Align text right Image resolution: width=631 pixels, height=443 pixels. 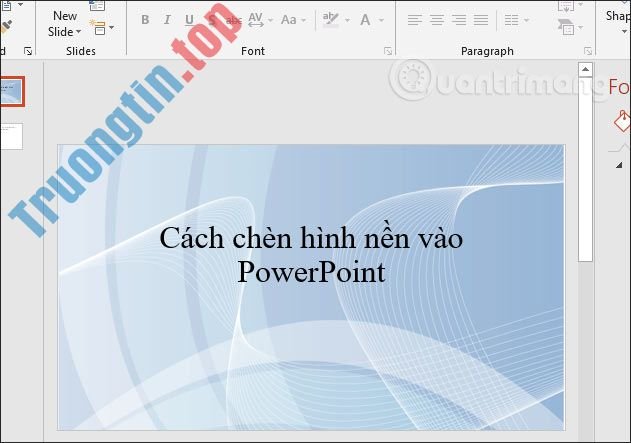[x=459, y=20]
